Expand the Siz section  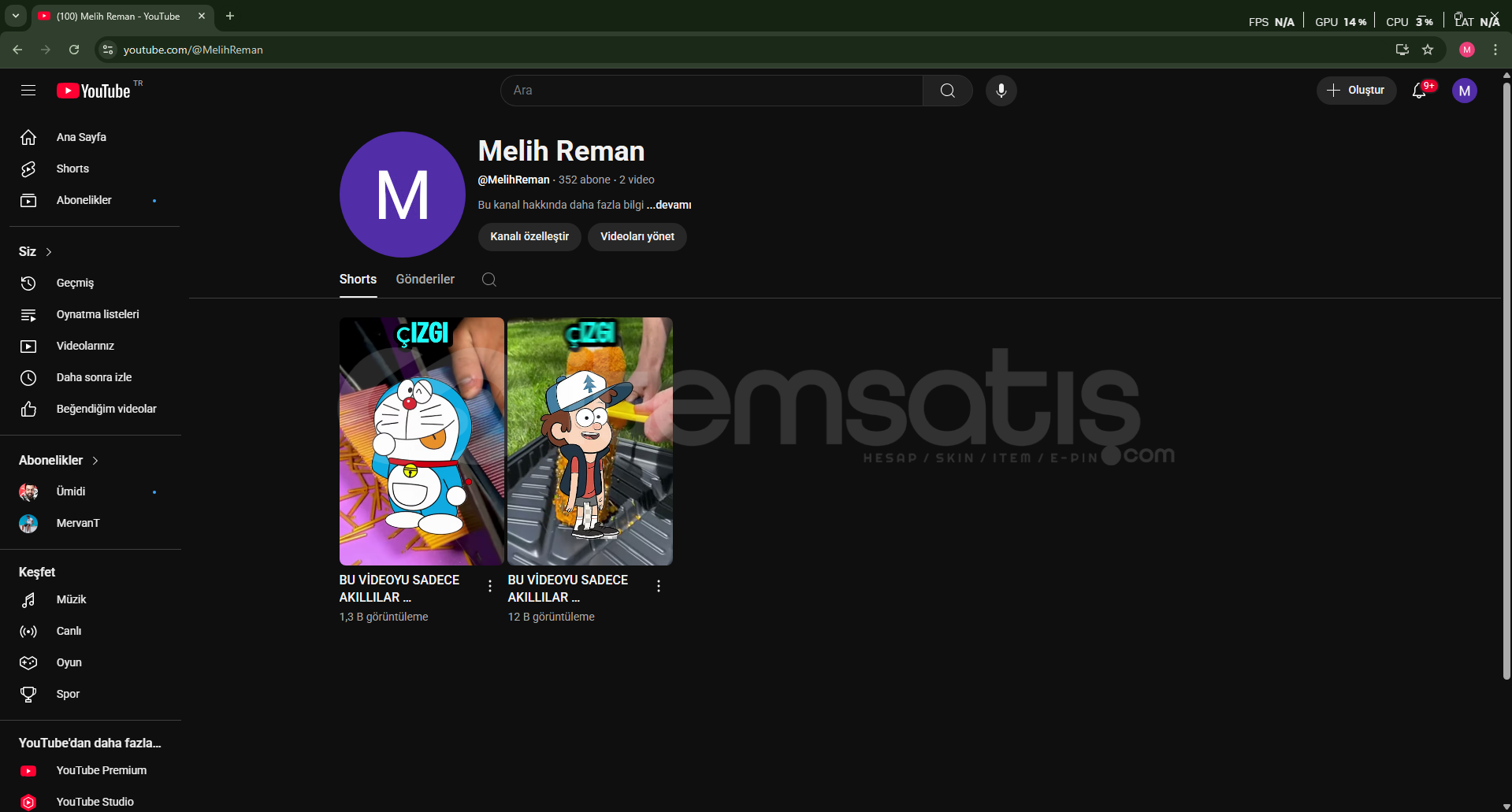point(35,251)
